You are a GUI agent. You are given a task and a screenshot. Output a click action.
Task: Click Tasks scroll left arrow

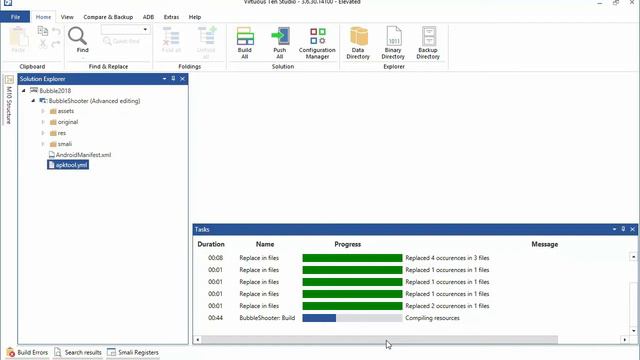[x=198, y=340]
